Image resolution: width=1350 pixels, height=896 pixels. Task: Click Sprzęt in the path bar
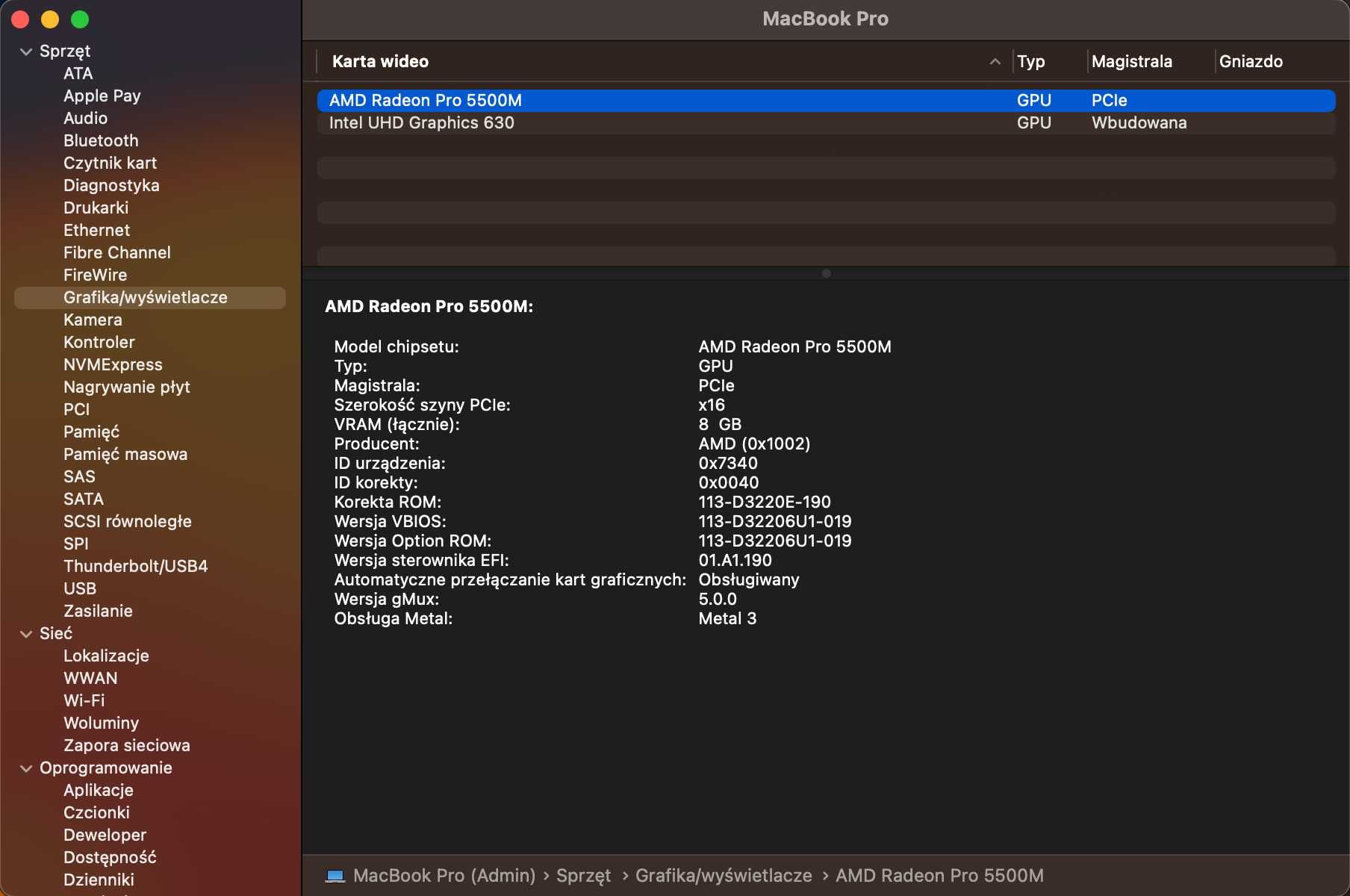click(583, 876)
